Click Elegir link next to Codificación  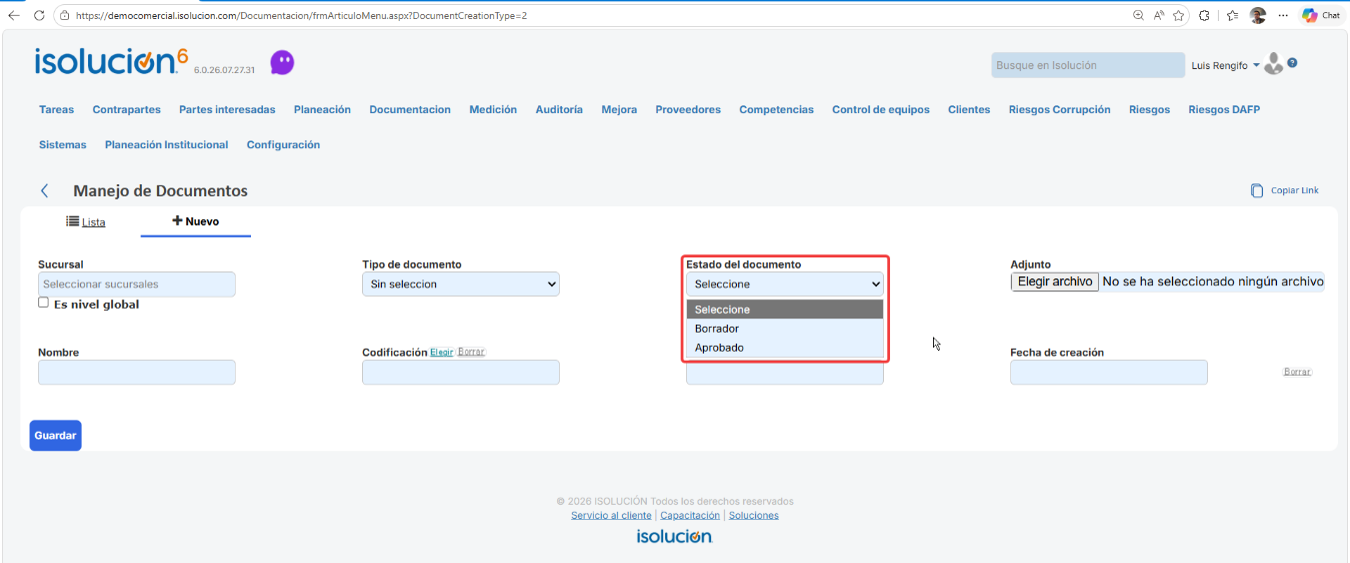click(x=441, y=352)
